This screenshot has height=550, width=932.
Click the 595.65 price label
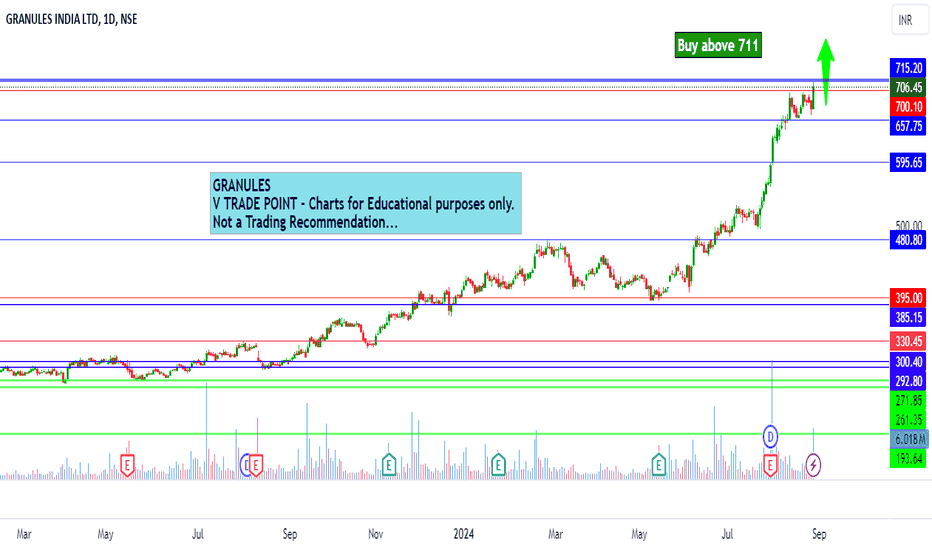(908, 162)
